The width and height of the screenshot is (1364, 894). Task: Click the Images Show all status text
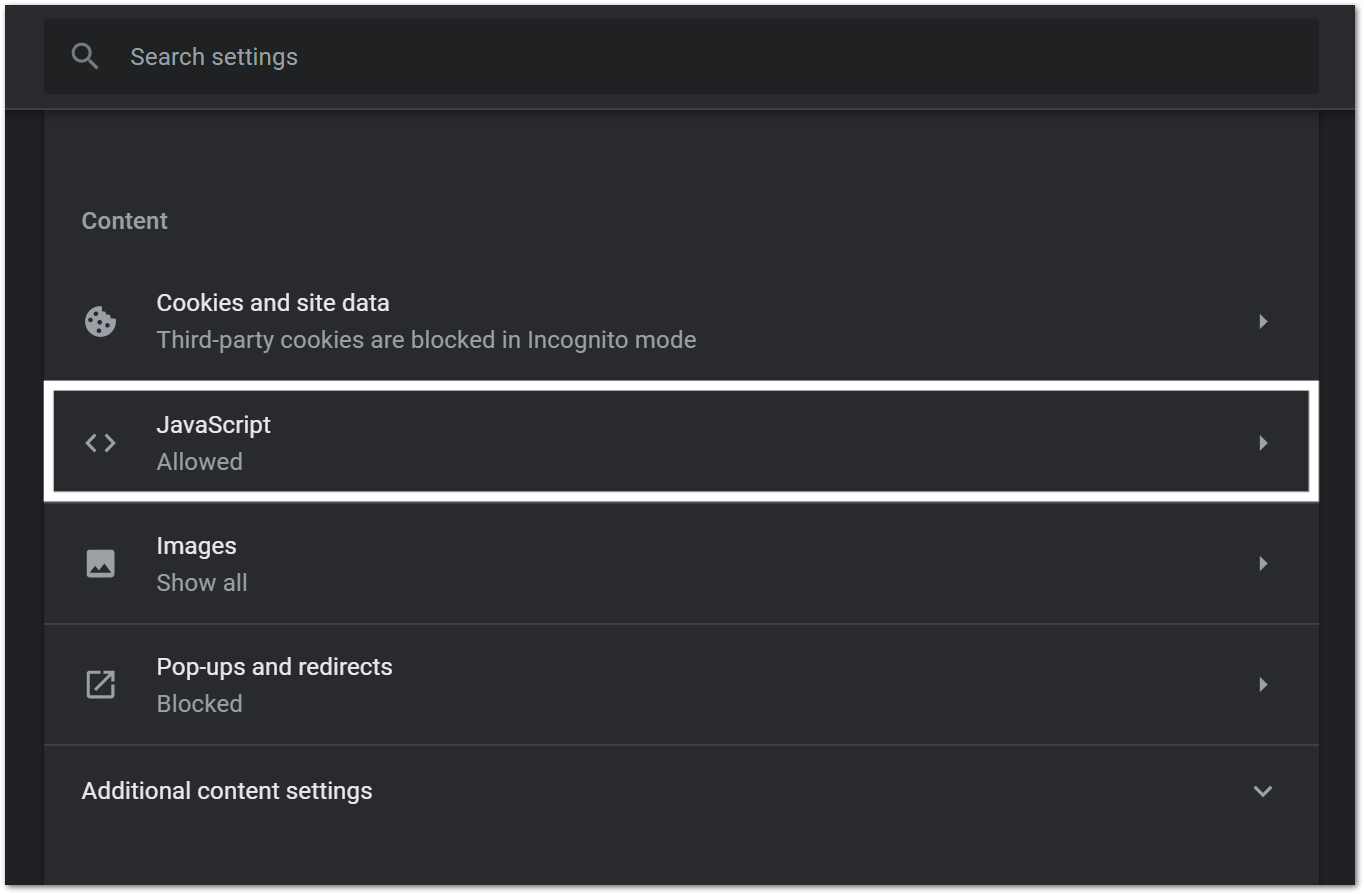click(x=202, y=583)
